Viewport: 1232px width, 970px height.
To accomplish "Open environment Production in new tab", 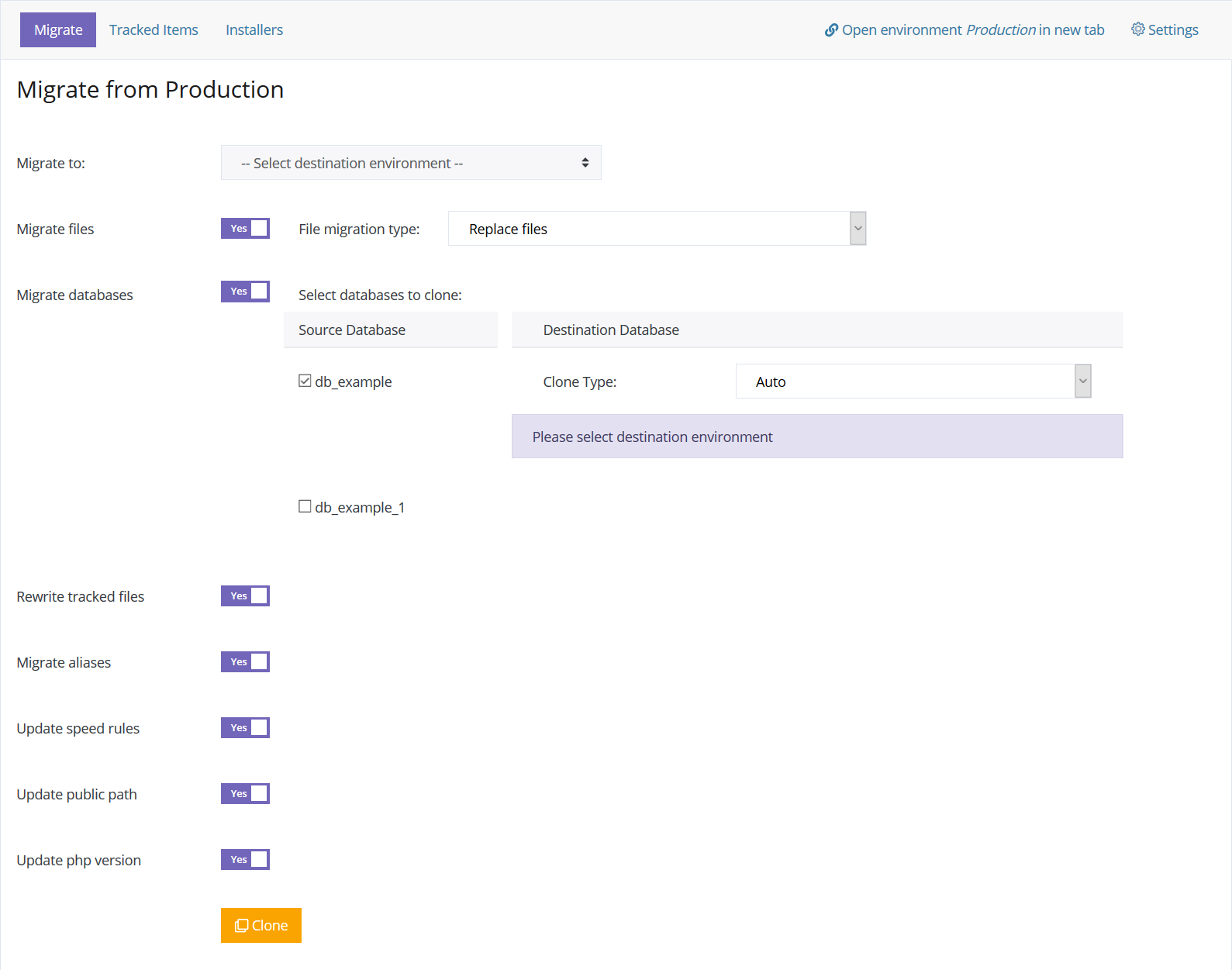I will [973, 30].
